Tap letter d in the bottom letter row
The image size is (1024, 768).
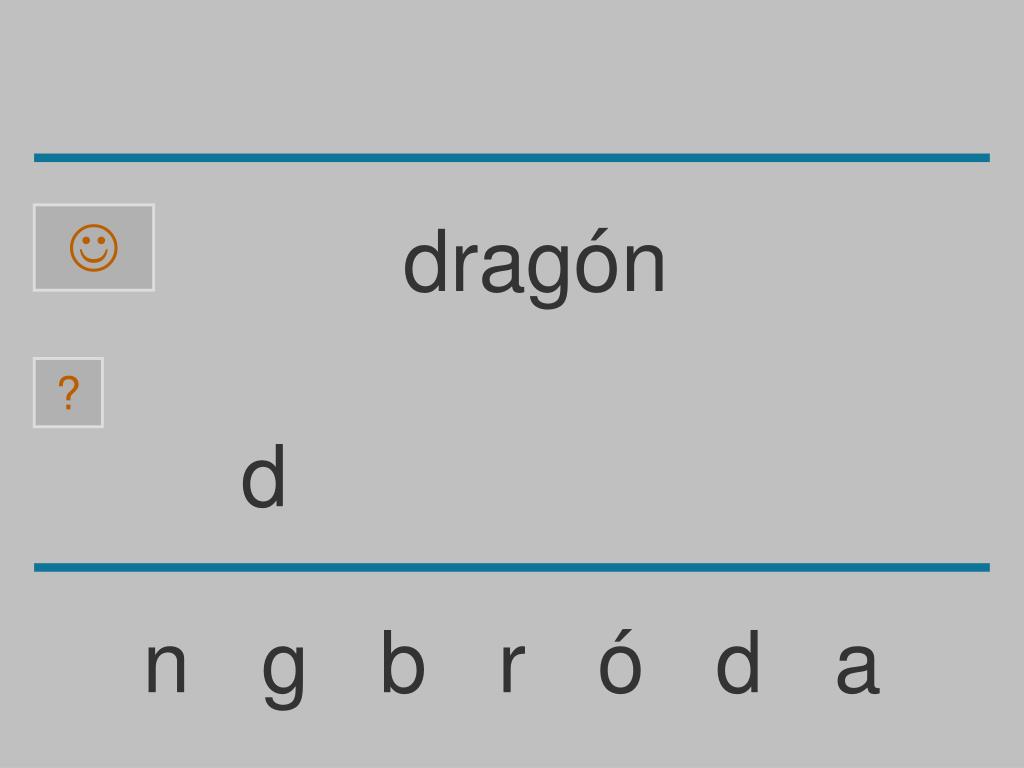[x=738, y=662]
